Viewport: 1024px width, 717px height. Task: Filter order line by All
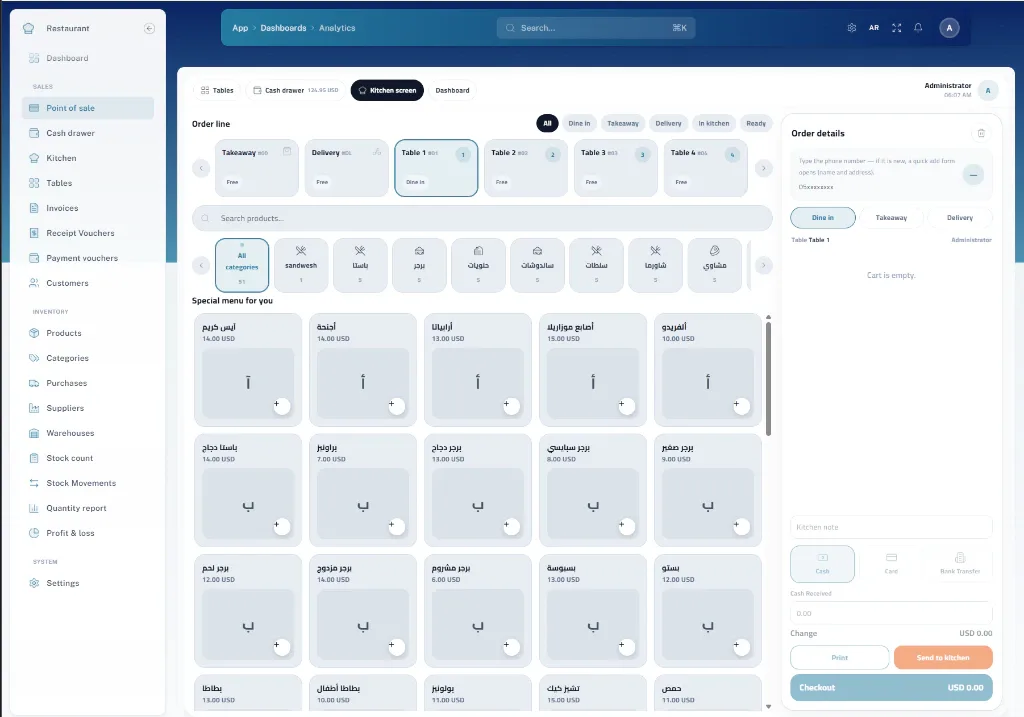click(x=547, y=123)
